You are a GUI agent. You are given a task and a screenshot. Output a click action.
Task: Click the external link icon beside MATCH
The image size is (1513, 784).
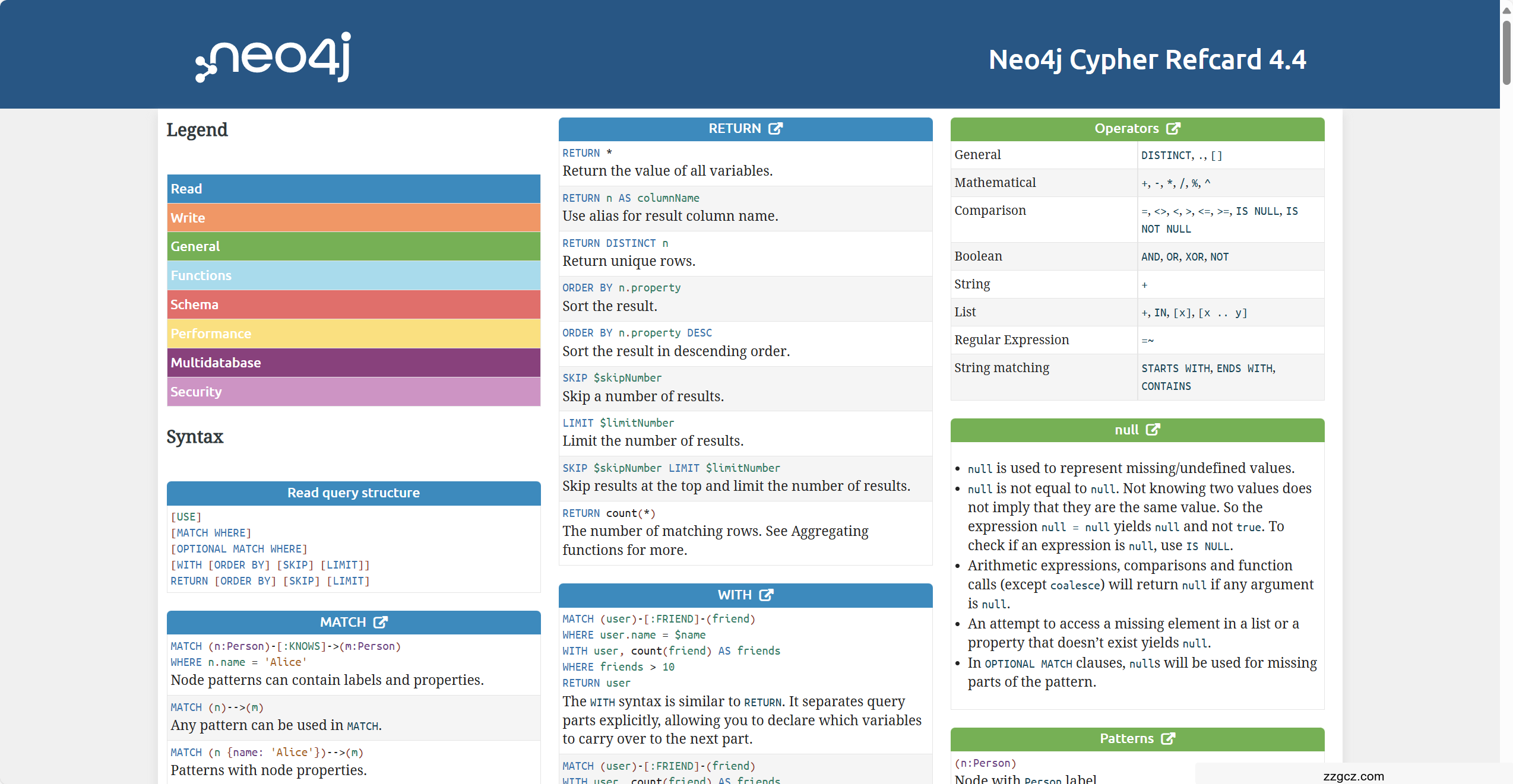pyautogui.click(x=380, y=622)
